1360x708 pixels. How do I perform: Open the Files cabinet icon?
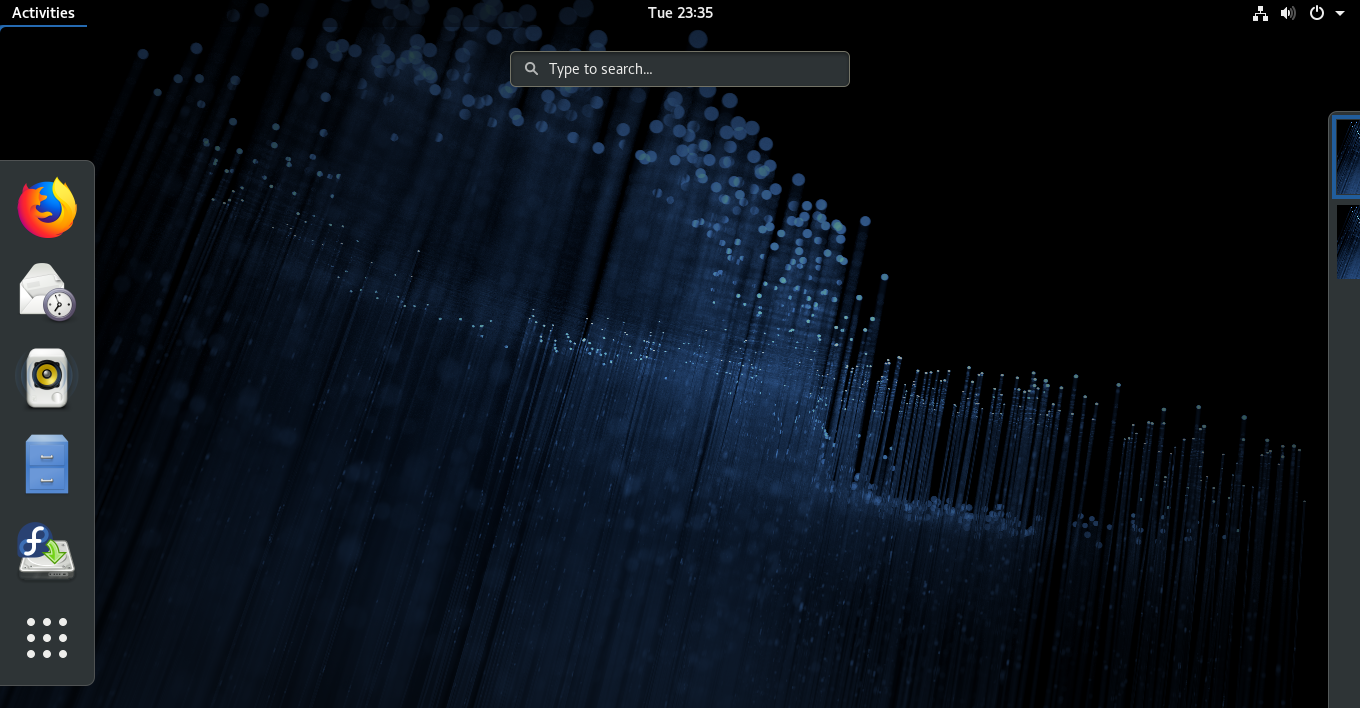pyautogui.click(x=47, y=464)
